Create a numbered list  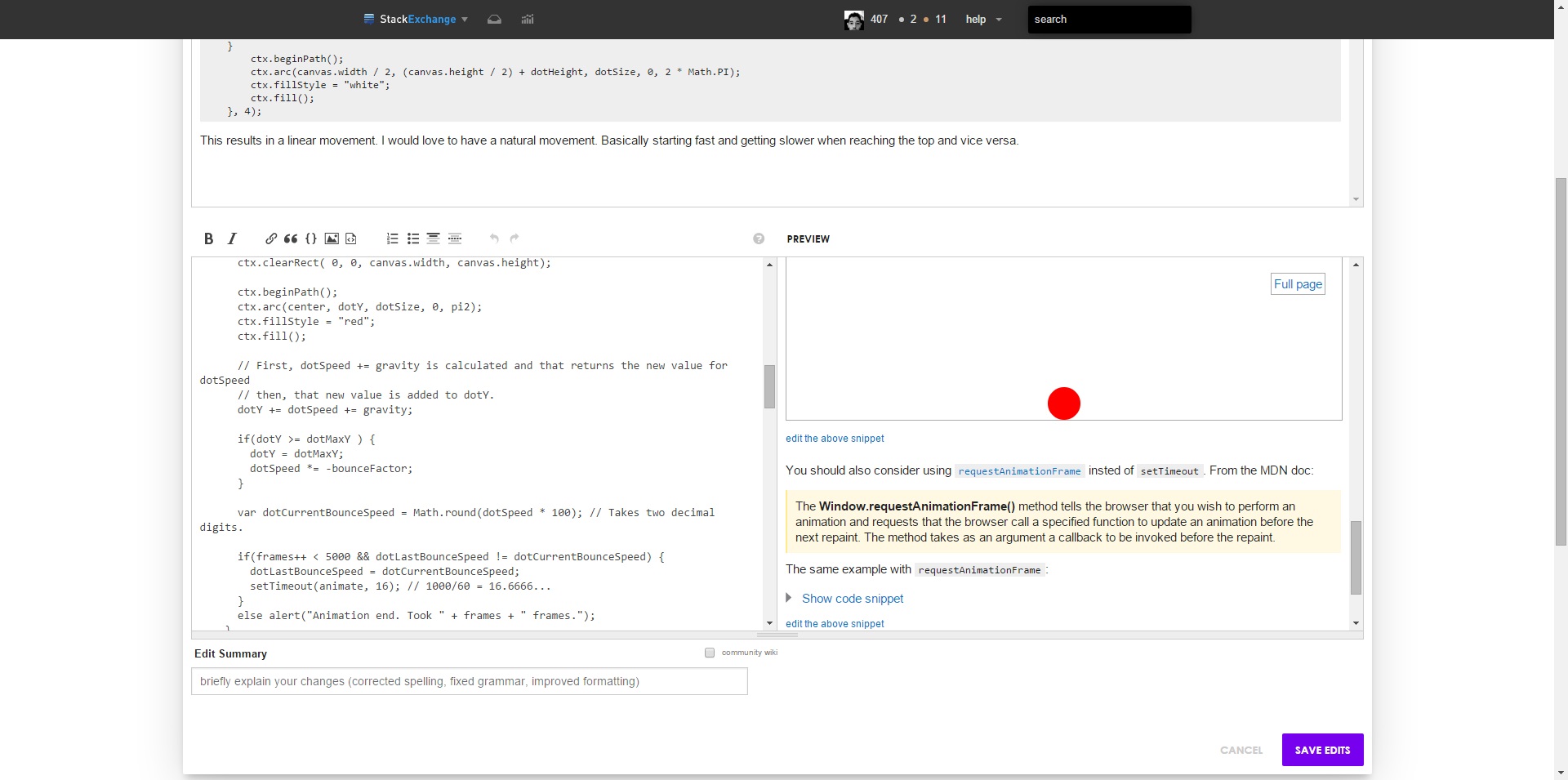click(393, 238)
